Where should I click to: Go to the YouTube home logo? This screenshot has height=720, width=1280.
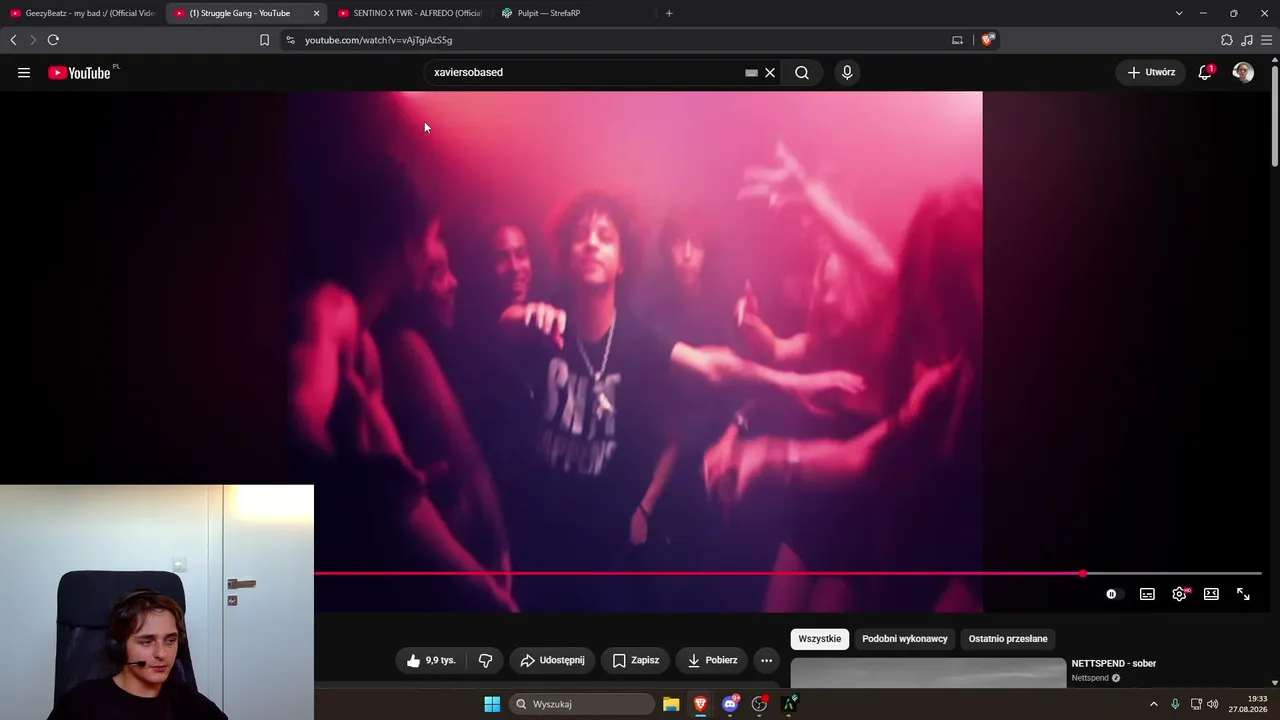[x=79, y=73]
